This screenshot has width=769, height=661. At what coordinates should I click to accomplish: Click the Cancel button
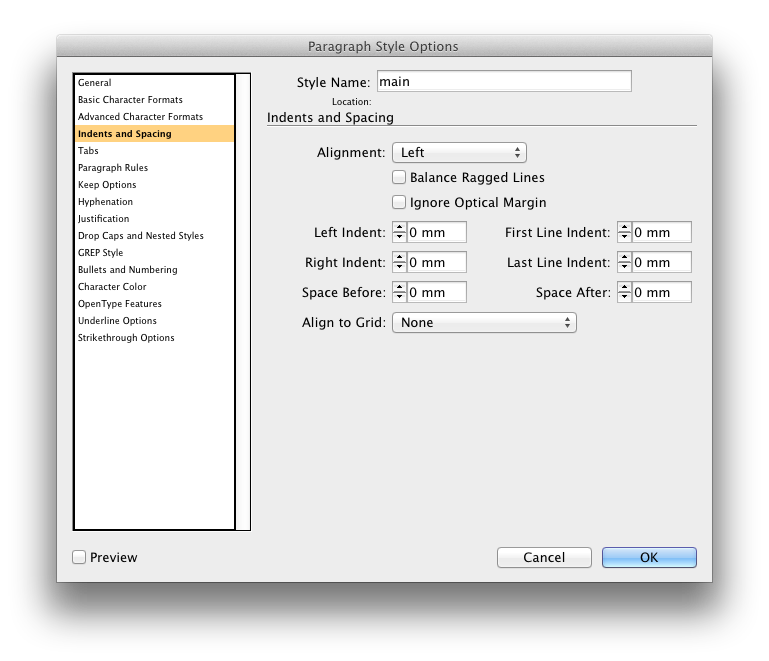click(544, 558)
